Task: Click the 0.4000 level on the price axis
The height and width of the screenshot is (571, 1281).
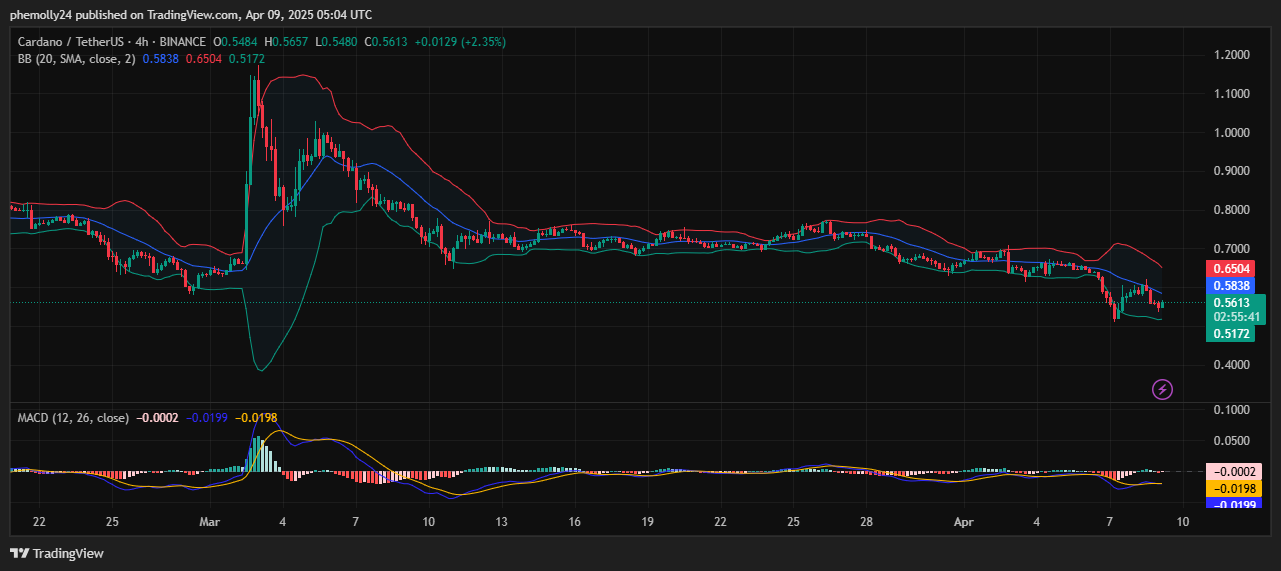Action: tap(1230, 365)
